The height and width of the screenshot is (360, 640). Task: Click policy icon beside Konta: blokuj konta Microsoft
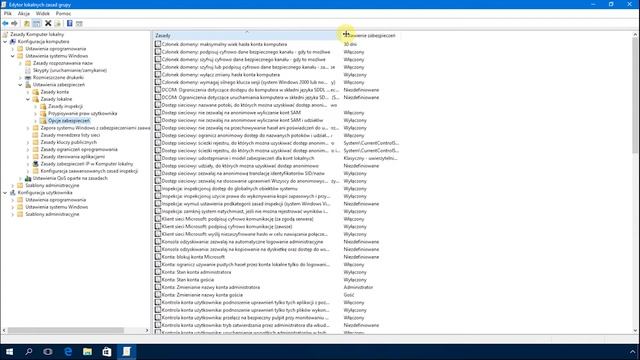click(x=158, y=257)
